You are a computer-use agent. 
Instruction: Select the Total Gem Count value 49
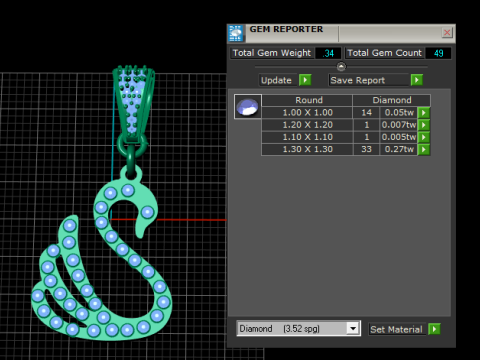(x=438, y=53)
